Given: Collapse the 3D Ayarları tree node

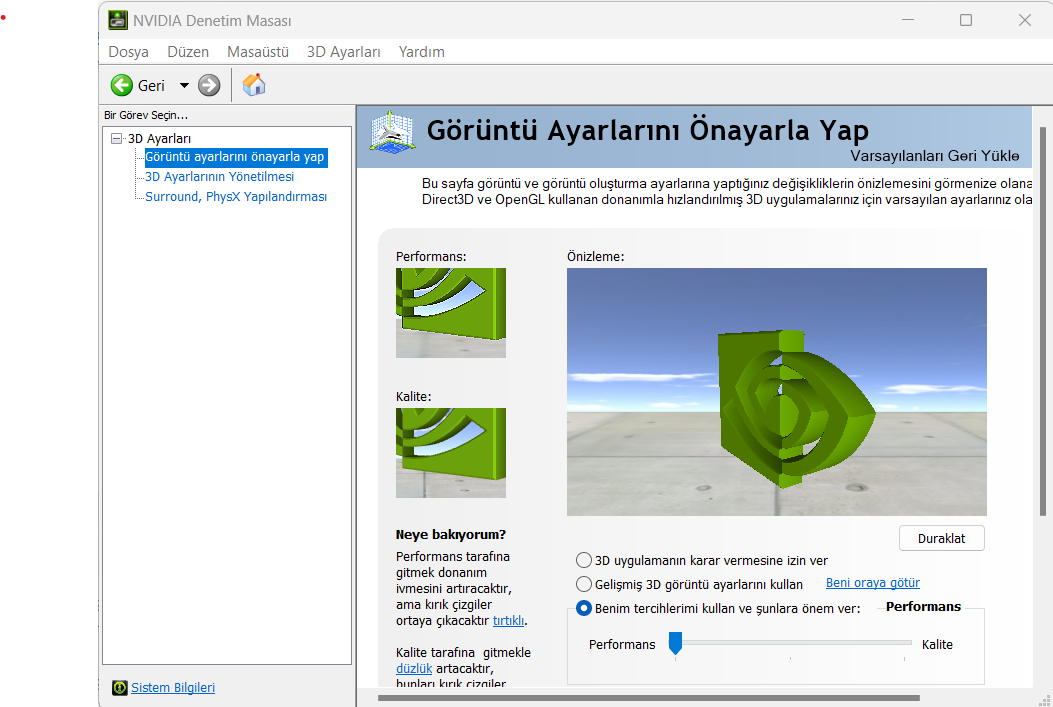Looking at the screenshot, I should pos(116,138).
